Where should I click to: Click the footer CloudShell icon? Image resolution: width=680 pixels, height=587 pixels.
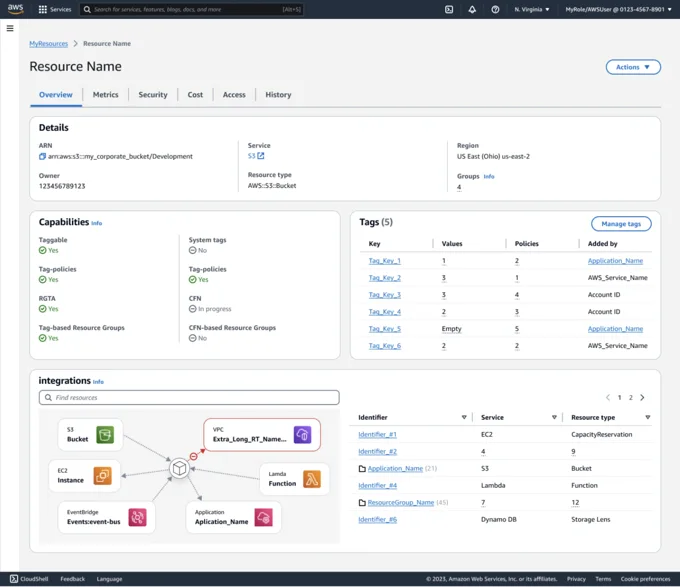point(14,579)
